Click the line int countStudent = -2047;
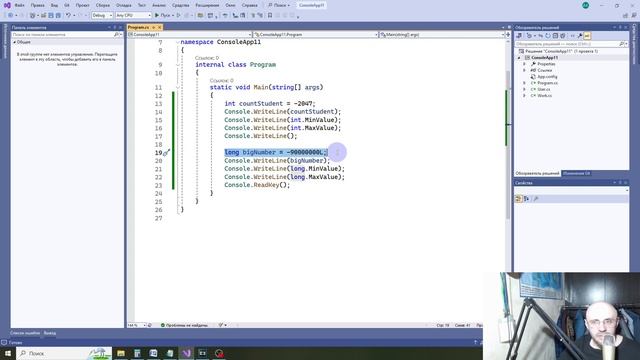The height and width of the screenshot is (360, 640). pos(270,104)
